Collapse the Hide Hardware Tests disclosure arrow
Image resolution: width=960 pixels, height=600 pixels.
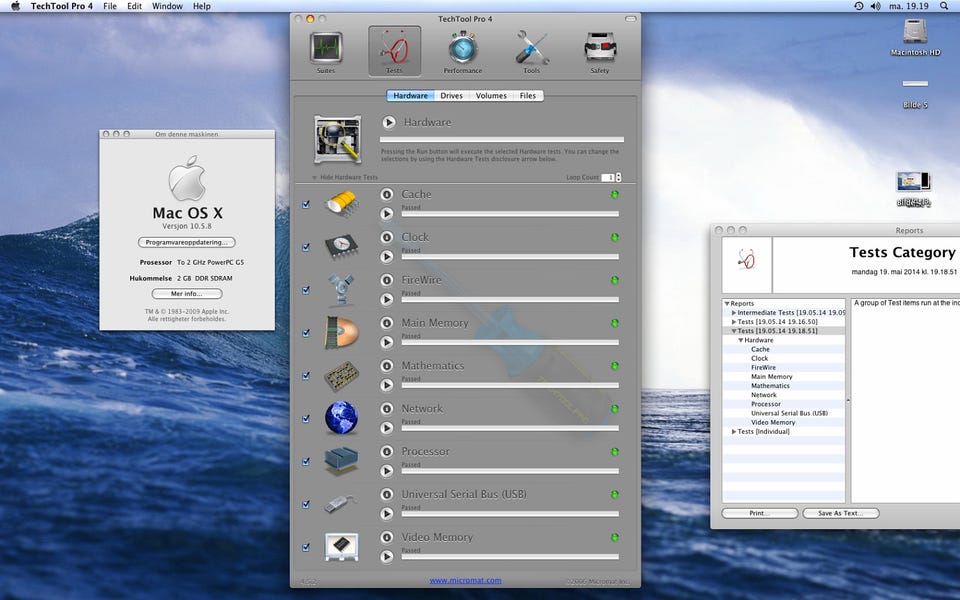pos(314,177)
